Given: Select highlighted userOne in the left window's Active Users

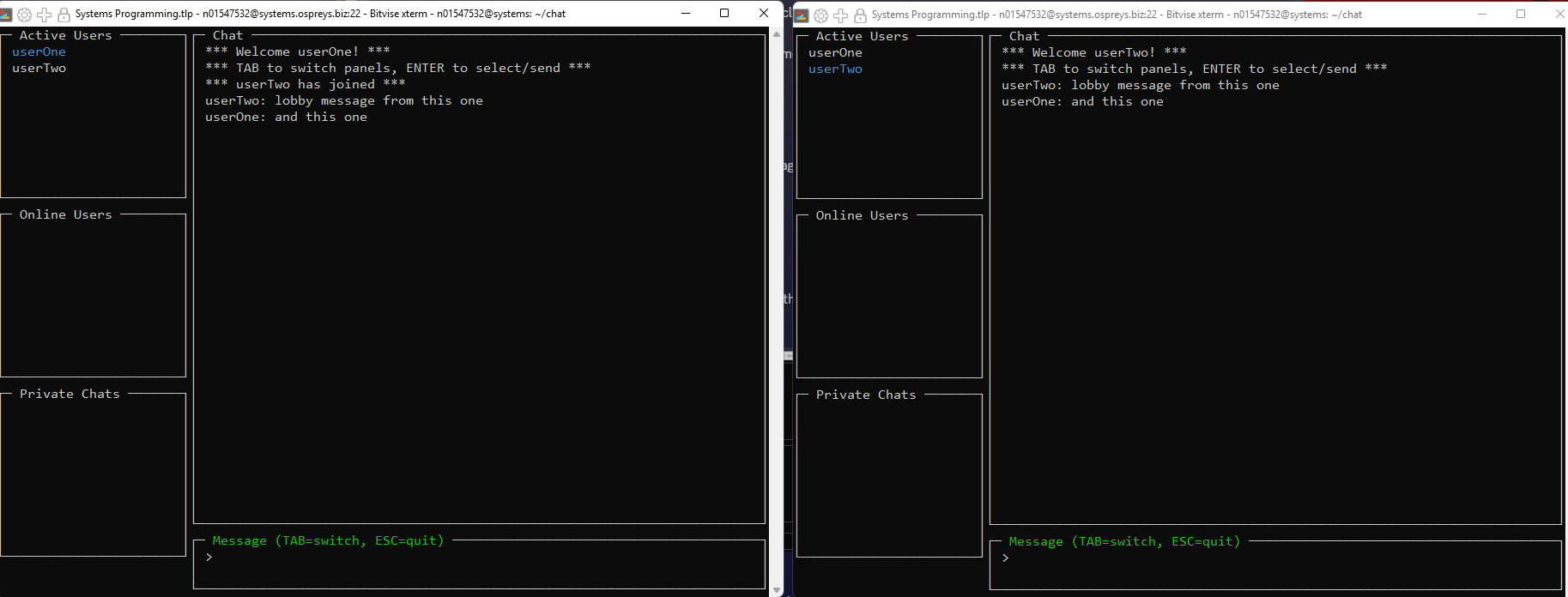Looking at the screenshot, I should pyautogui.click(x=39, y=52).
